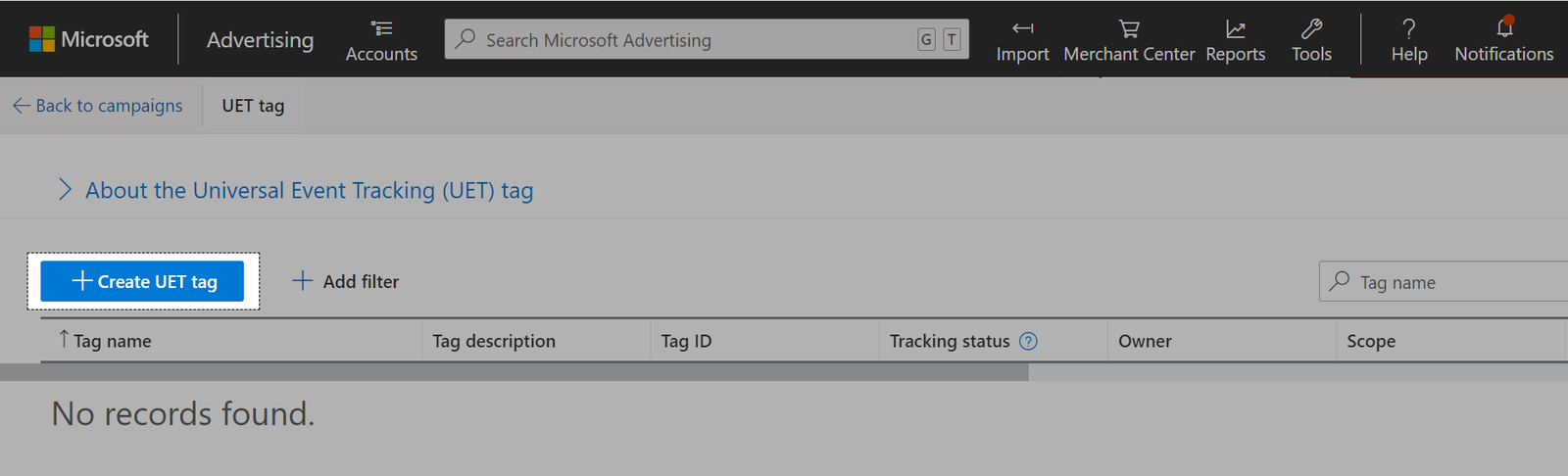Open the Notifications bell icon
This screenshot has width=1568, height=476.
[1504, 28]
